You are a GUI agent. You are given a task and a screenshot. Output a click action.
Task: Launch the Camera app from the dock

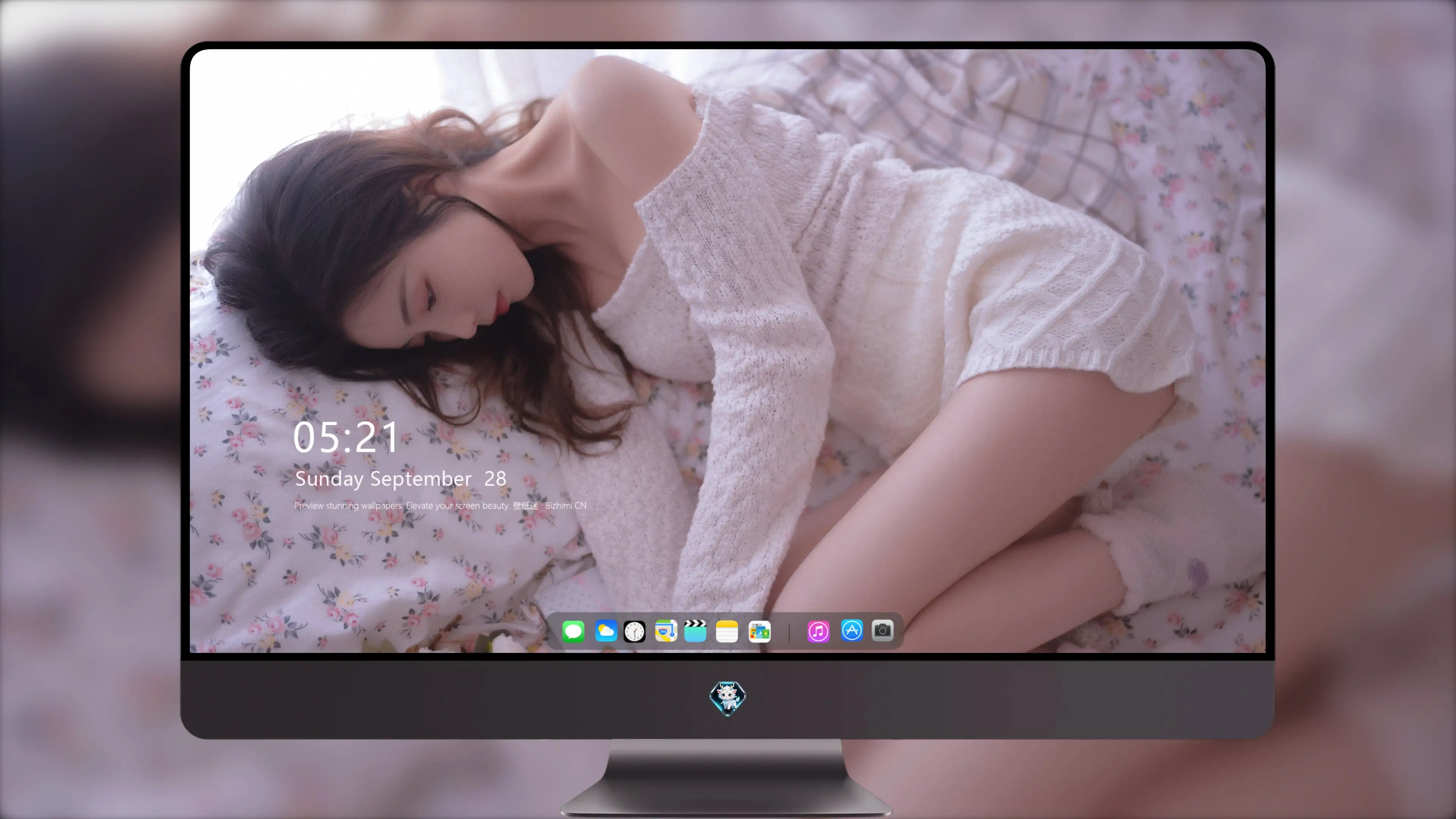click(x=882, y=630)
